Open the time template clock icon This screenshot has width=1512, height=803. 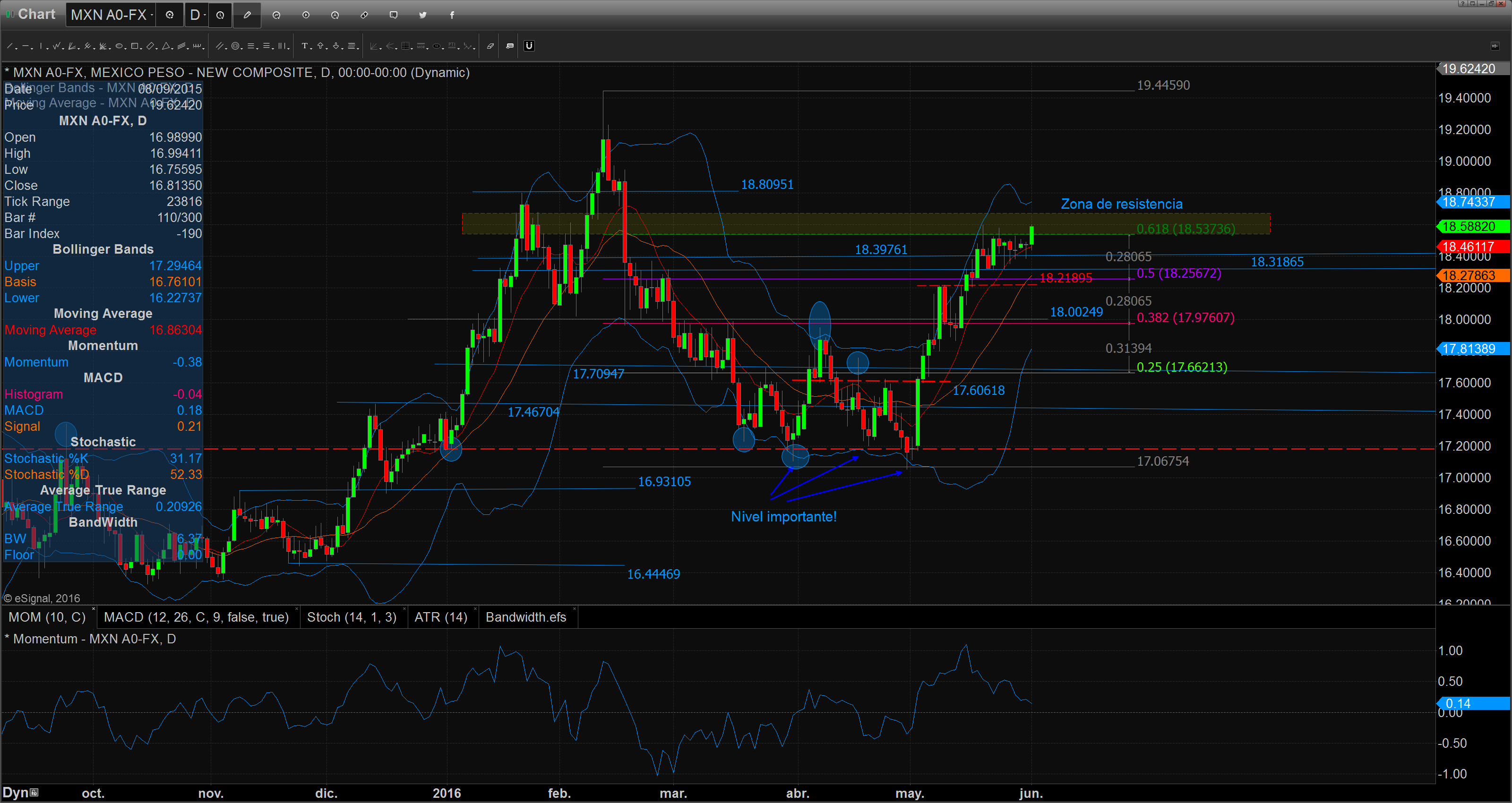coord(220,15)
